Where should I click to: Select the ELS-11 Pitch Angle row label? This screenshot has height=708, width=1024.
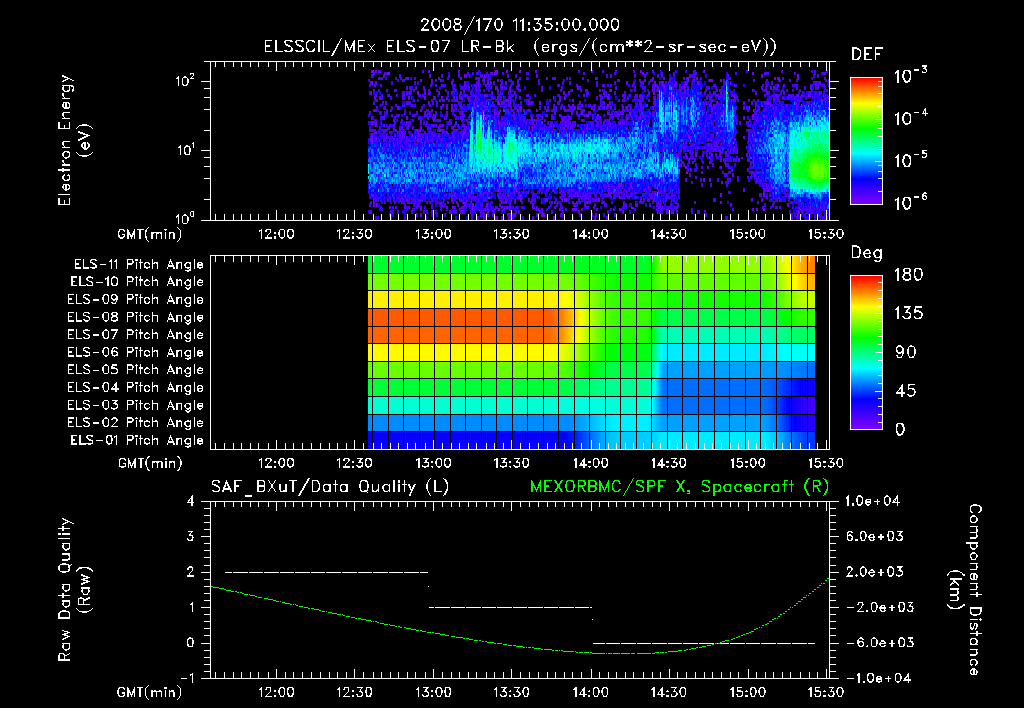(x=138, y=265)
